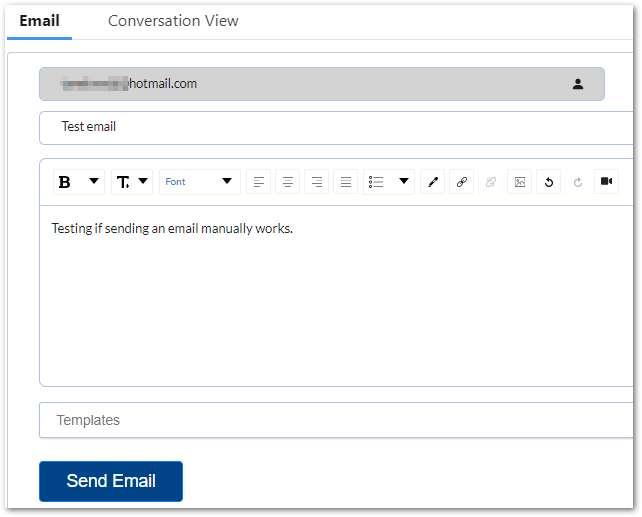Pick a text color with the eyedropper icon
The width and height of the screenshot is (642, 517).
(433, 182)
